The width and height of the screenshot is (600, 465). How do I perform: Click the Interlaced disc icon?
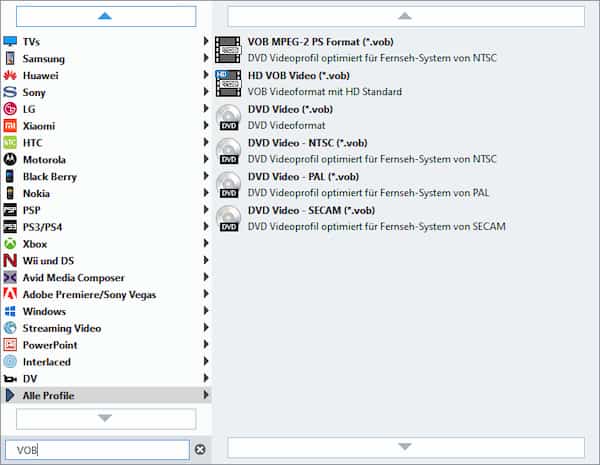pos(10,362)
